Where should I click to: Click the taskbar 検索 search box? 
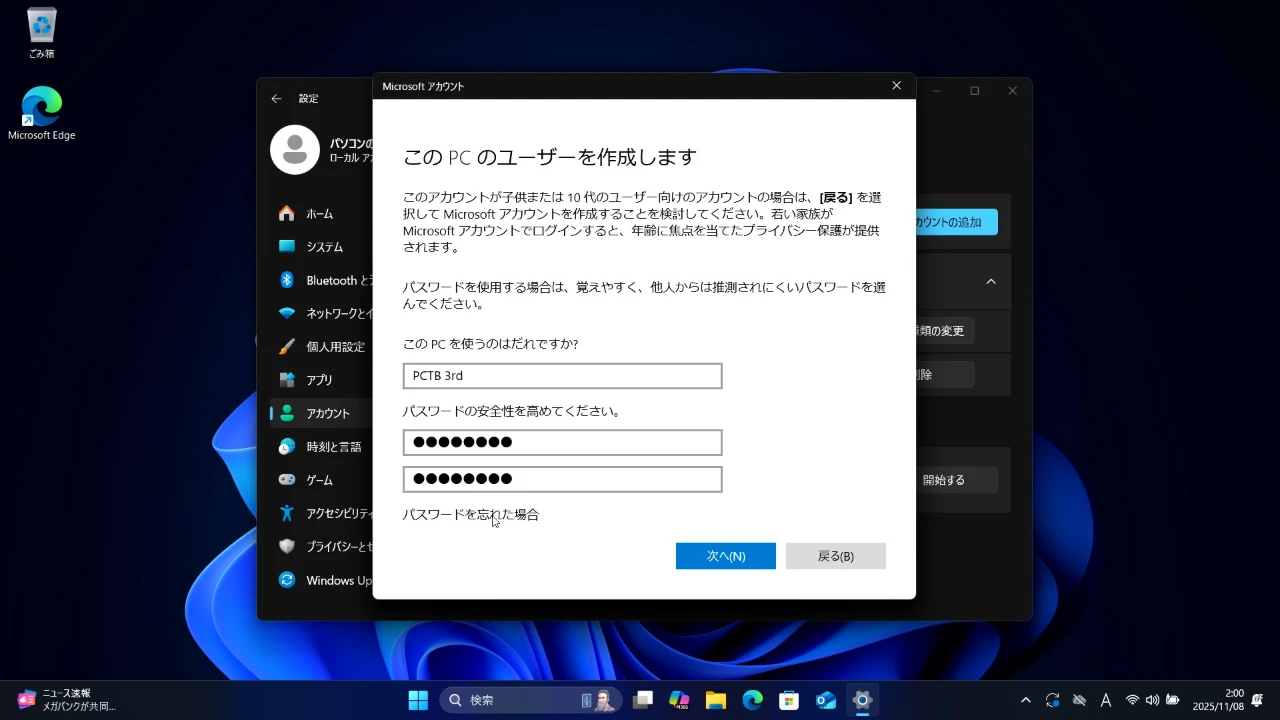[x=510, y=700]
